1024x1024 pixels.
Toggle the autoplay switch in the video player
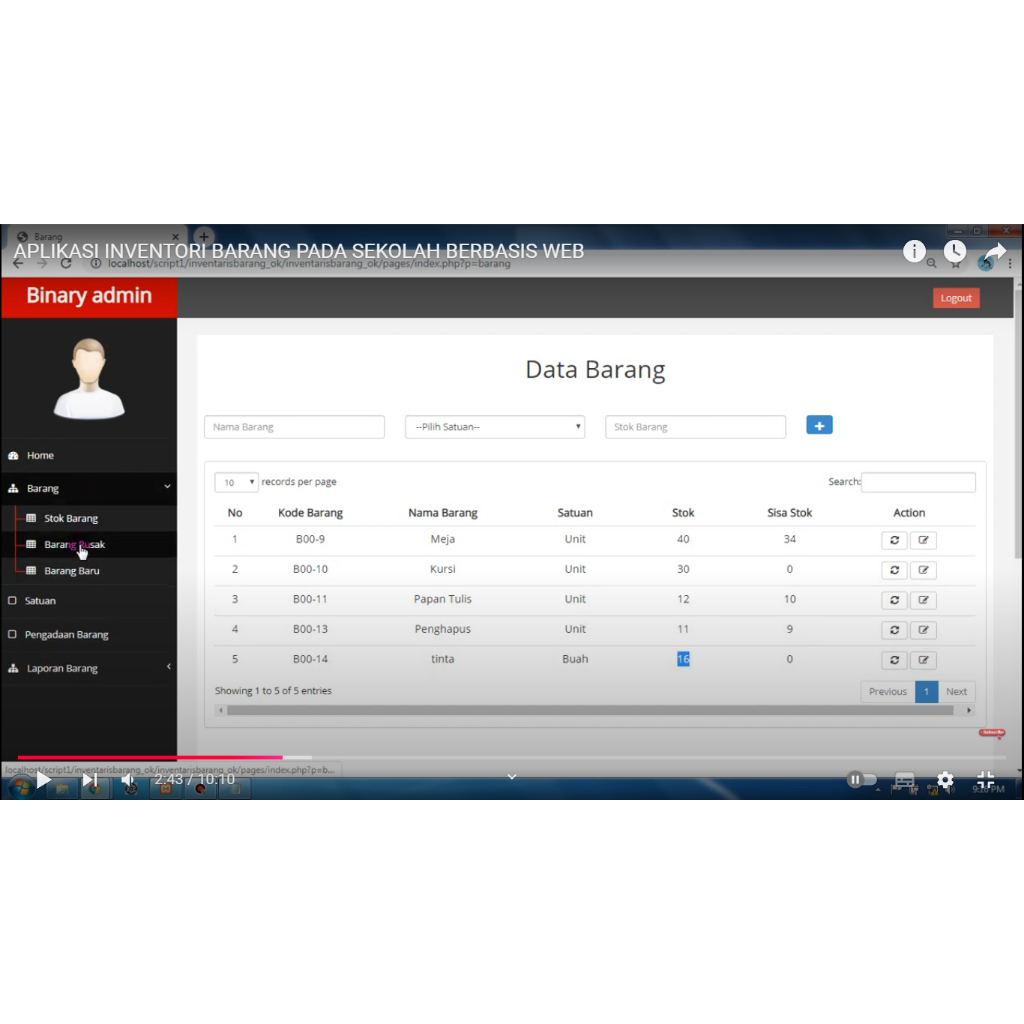[861, 780]
